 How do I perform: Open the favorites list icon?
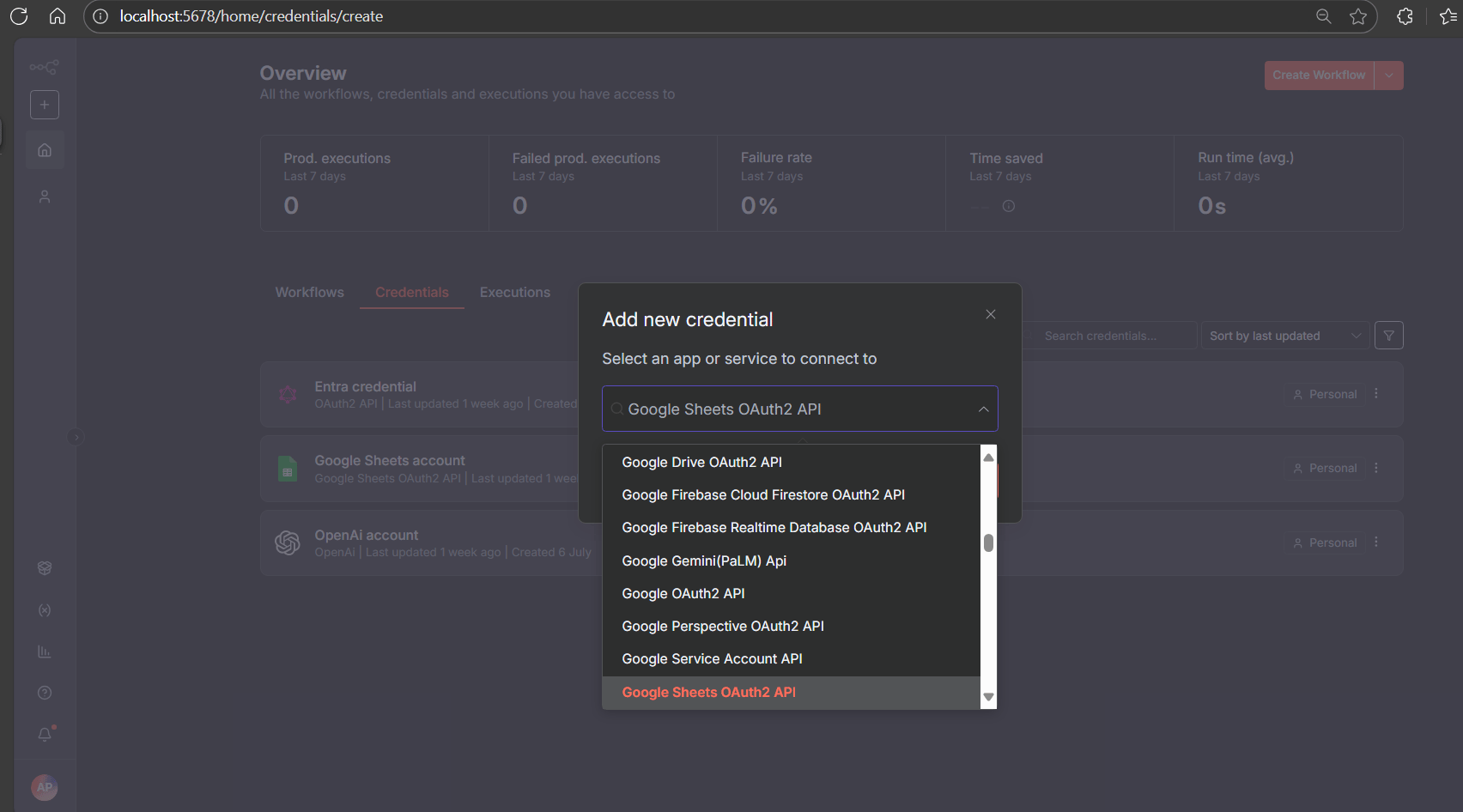(1448, 16)
